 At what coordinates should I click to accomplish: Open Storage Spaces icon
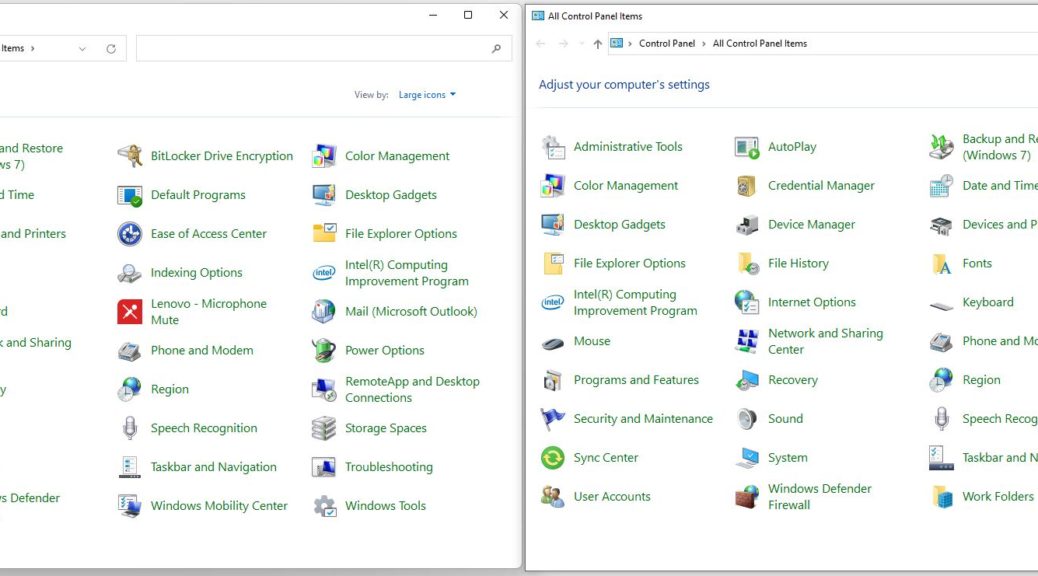(324, 428)
